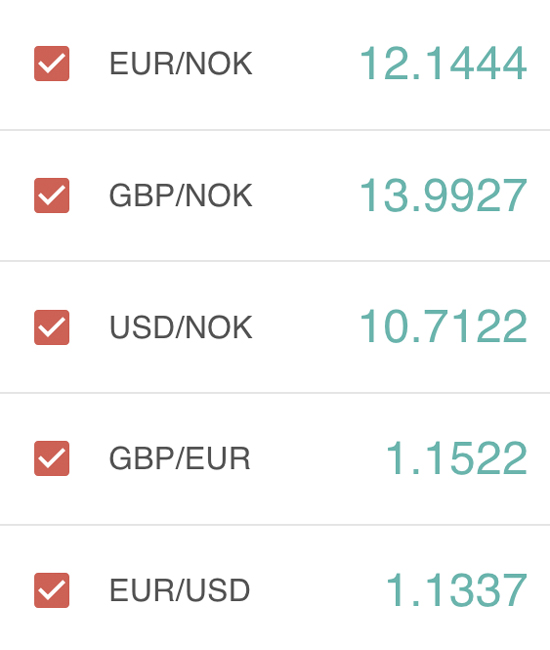Toggle the red checkmark next to 13.9927
Viewport: 550px width, 650px height.
[x=51, y=195]
